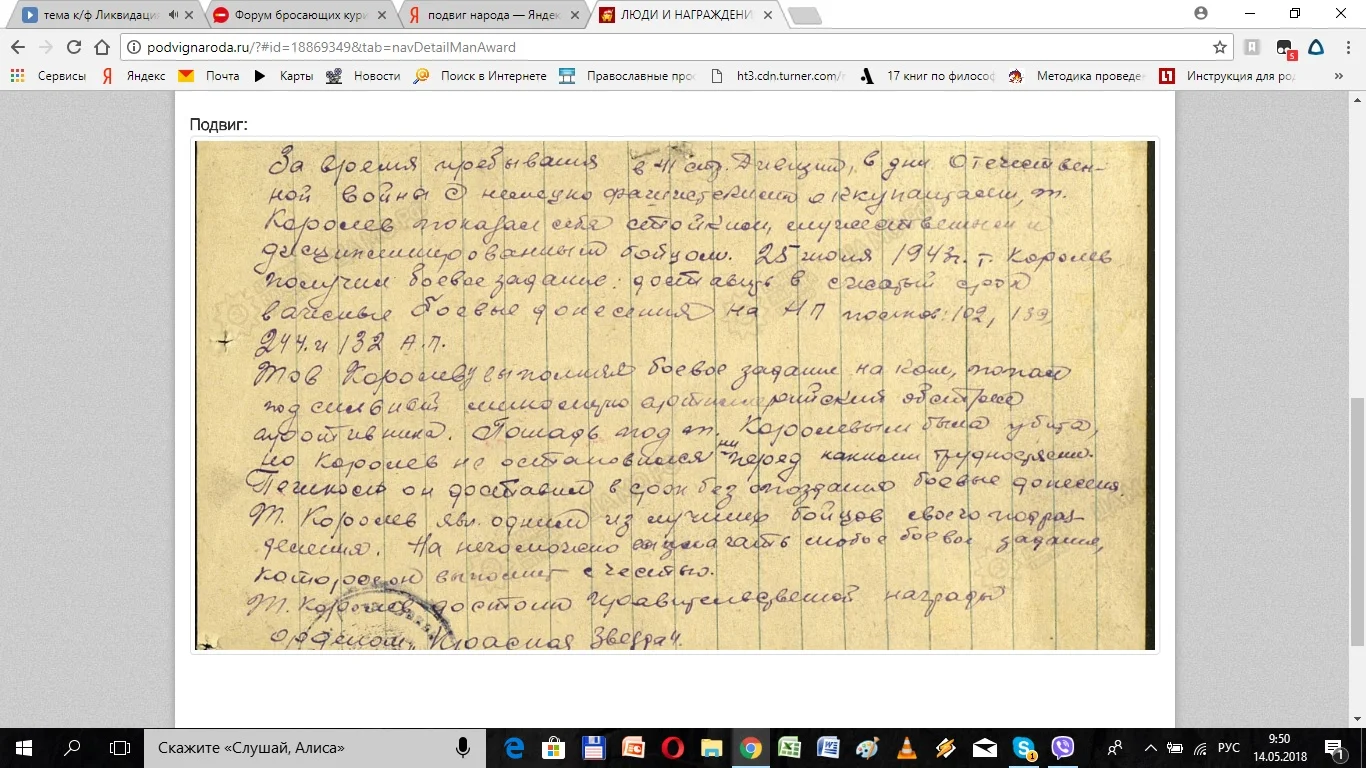The width and height of the screenshot is (1366, 768).
Task: Open the floppy disk app in taskbar
Action: [x=593, y=747]
